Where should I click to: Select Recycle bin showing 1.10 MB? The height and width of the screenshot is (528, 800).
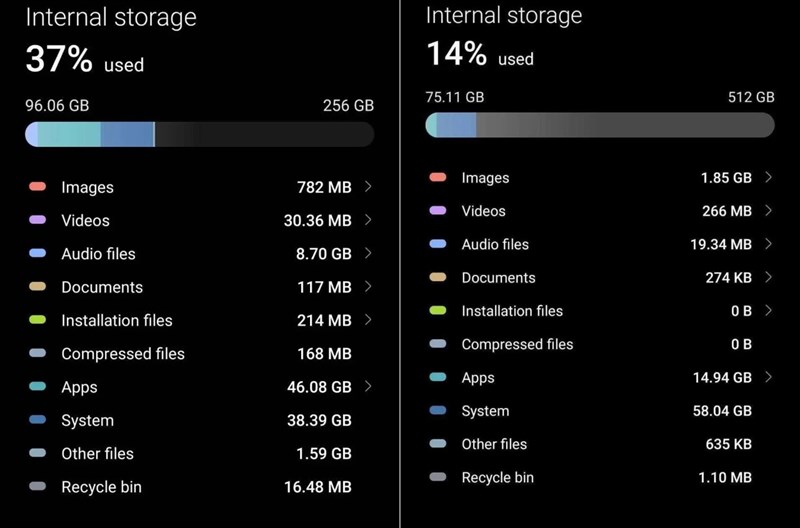click(497, 478)
